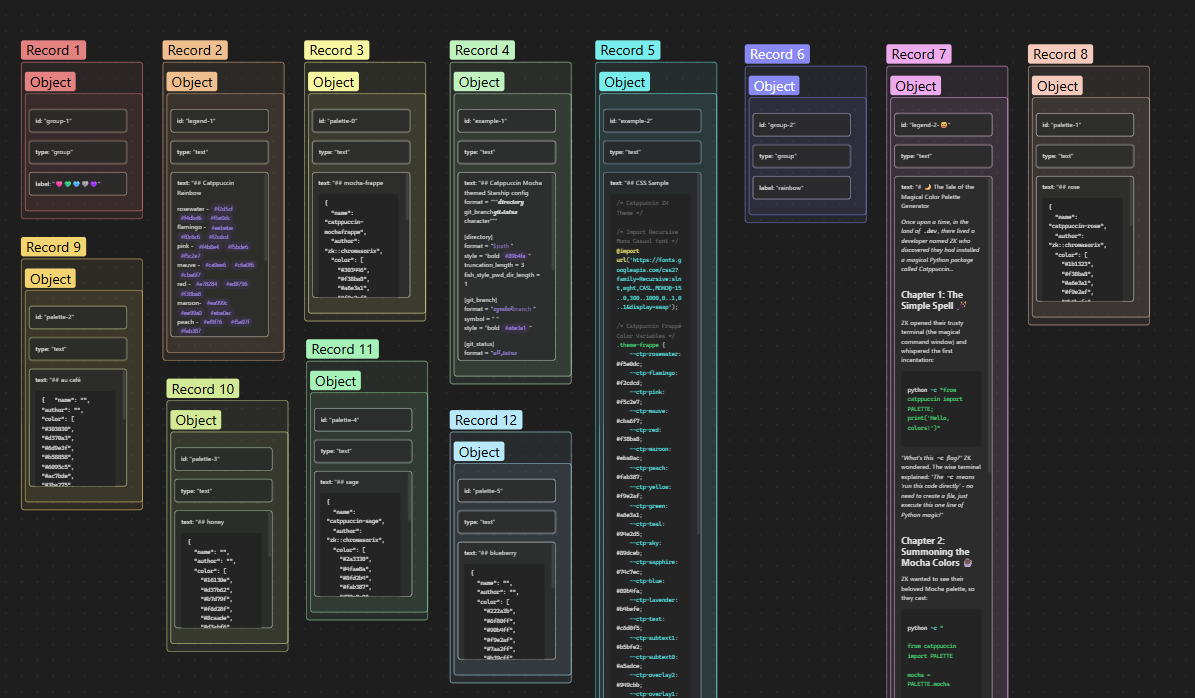Click the "## CSS Sample" text line

coord(639,183)
